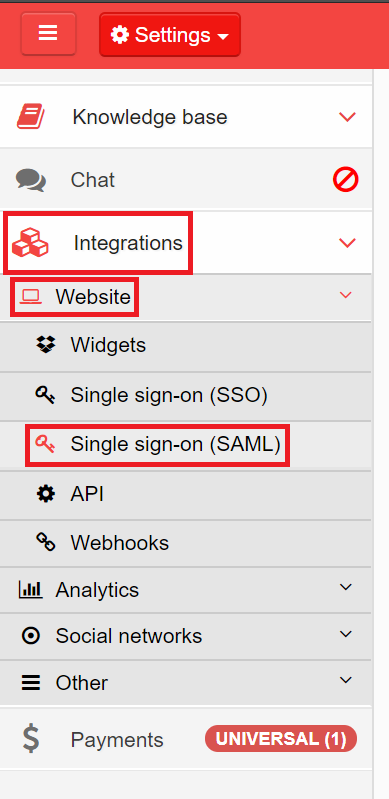Click the red disabled symbol beside Chat

pyautogui.click(x=346, y=180)
